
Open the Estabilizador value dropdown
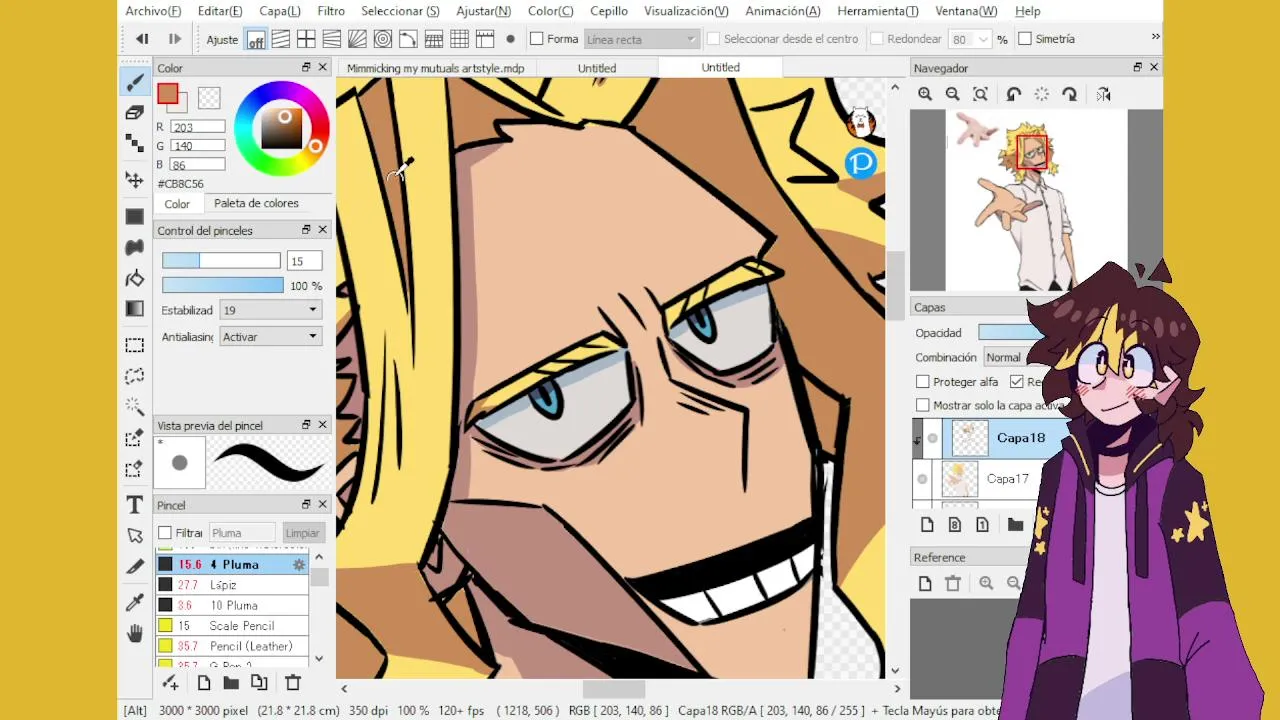[x=270, y=311]
